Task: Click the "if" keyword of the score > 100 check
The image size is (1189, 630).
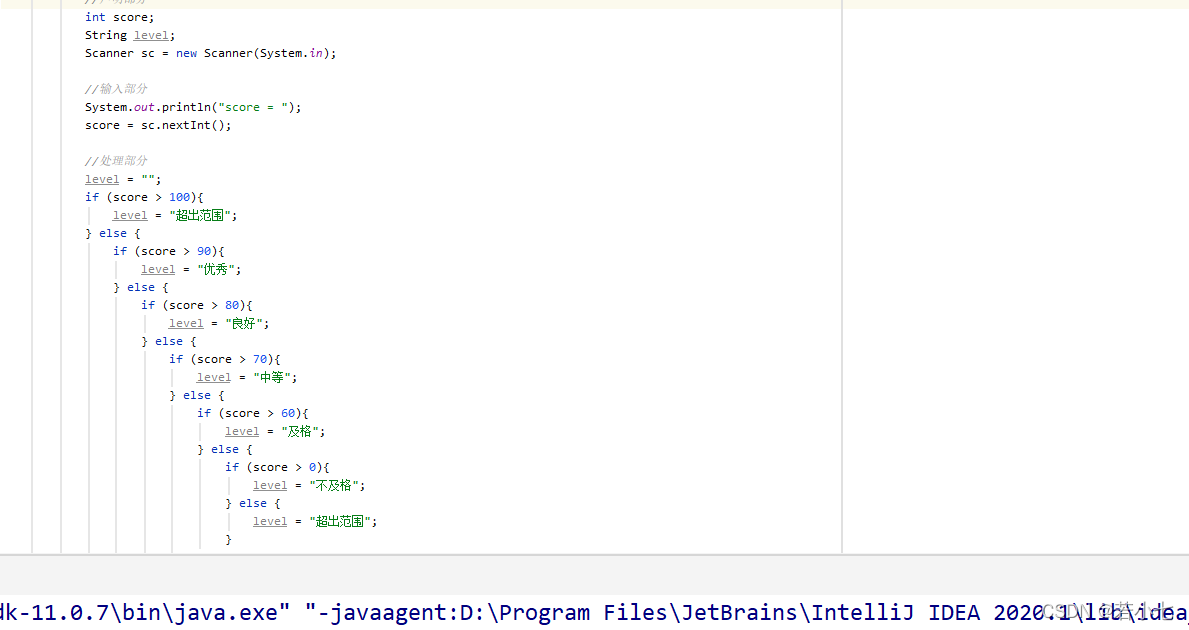Action: [x=92, y=197]
